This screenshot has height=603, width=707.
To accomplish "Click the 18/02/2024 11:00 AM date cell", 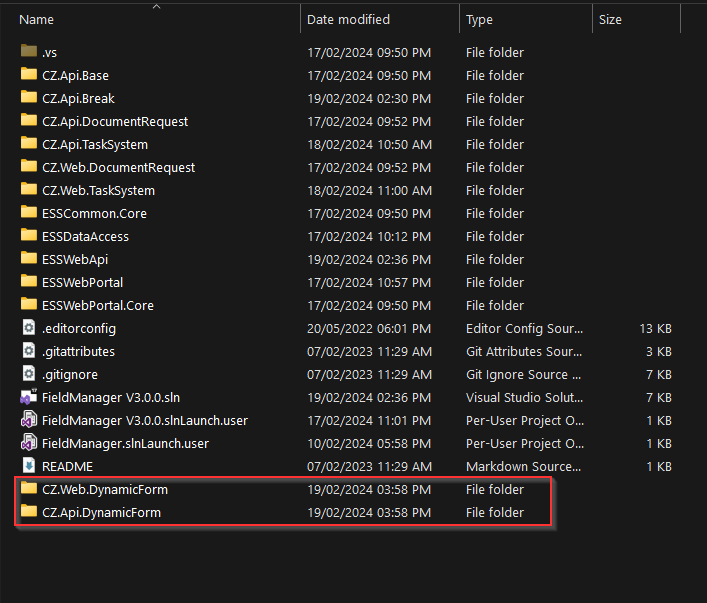I will 369,190.
